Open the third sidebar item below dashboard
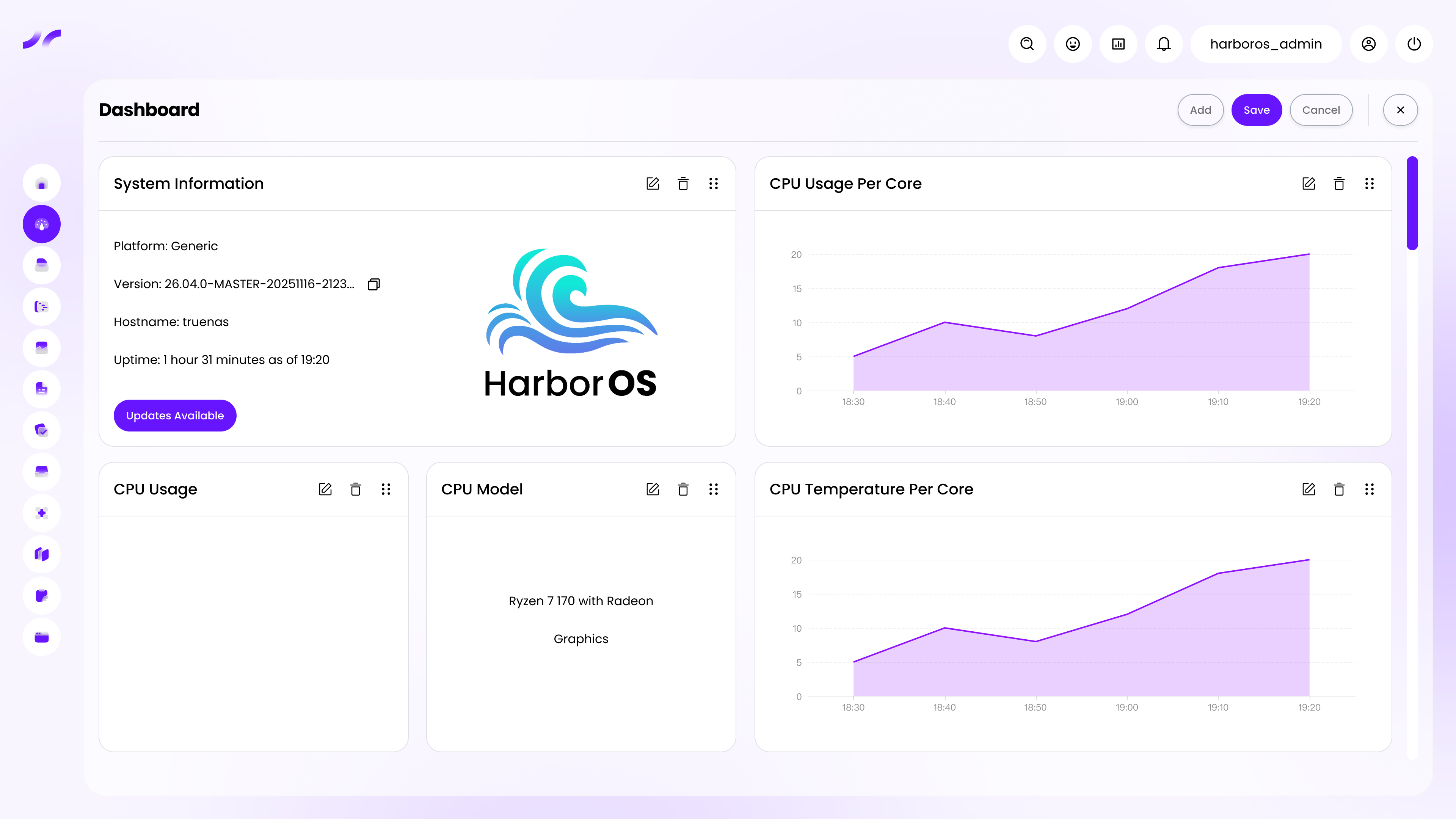The height and width of the screenshot is (819, 1456). (x=41, y=348)
